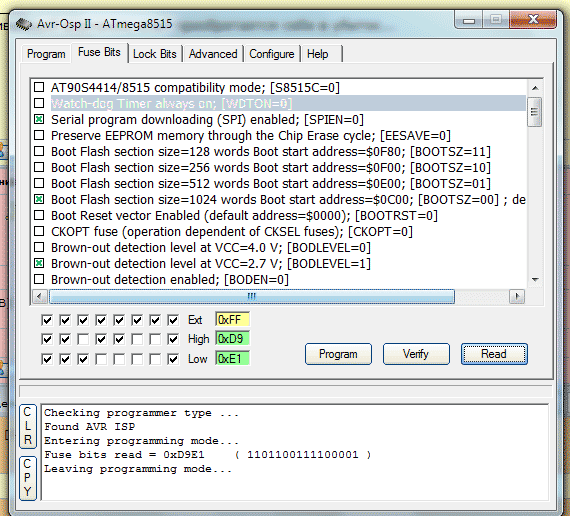Open the Help tab
The height and width of the screenshot is (516, 570).
(317, 54)
